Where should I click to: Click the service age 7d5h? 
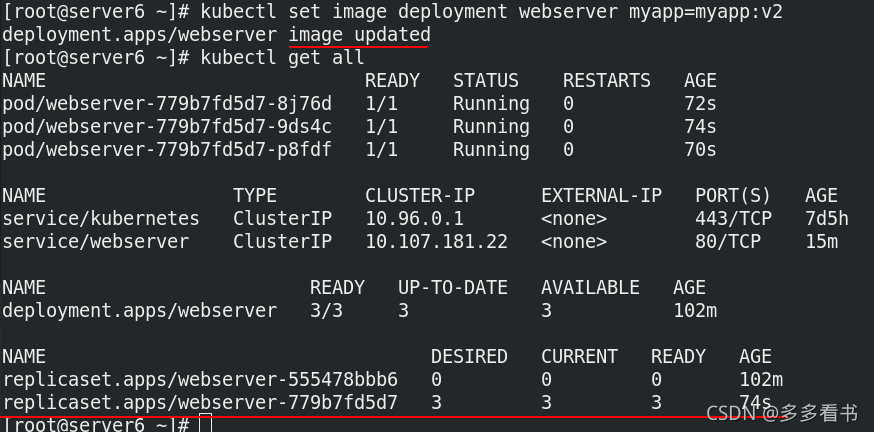827,219
